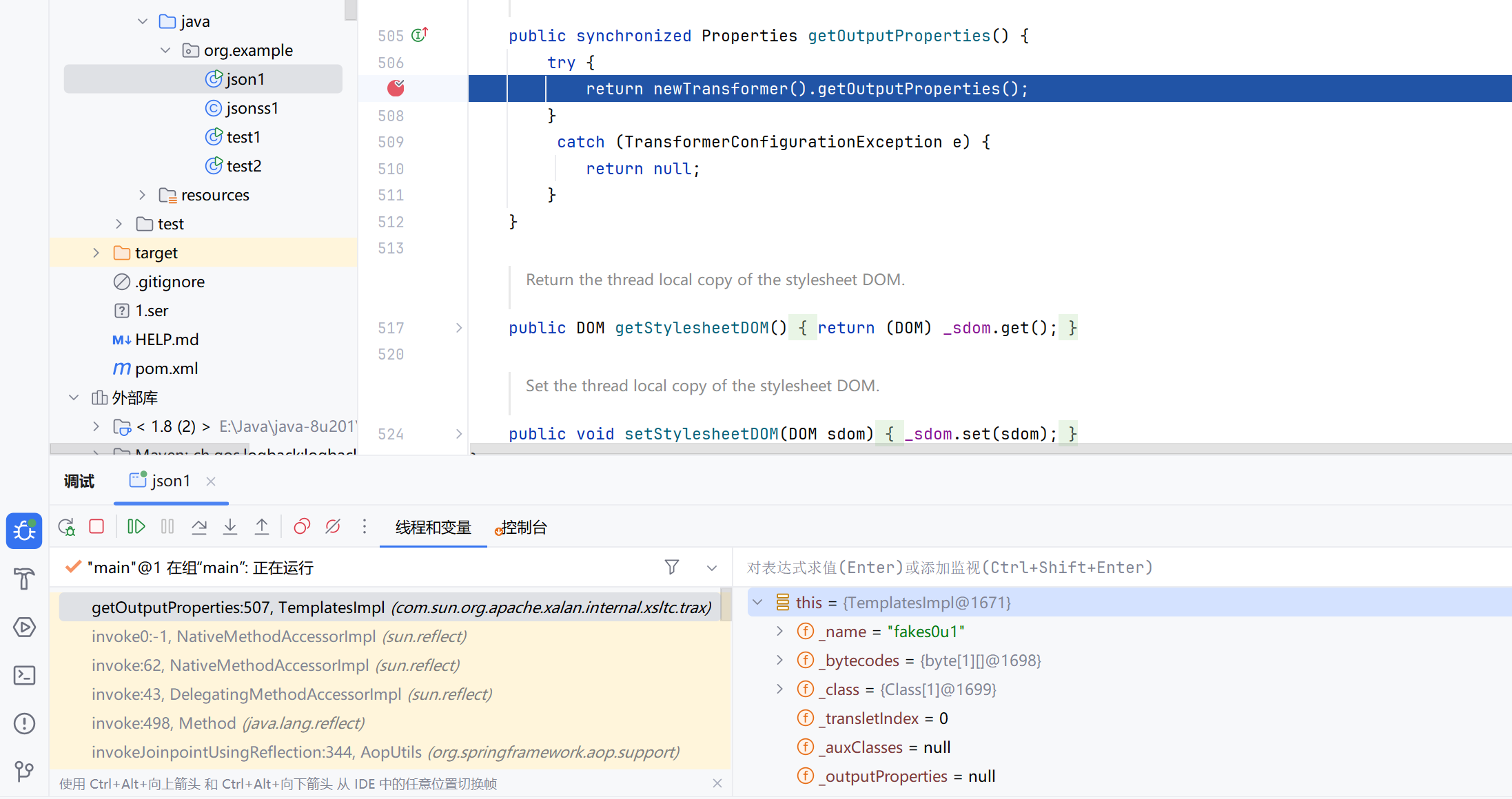The width and height of the screenshot is (1512, 799).
Task: Click the override gutter icon at line 505
Action: [x=420, y=34]
